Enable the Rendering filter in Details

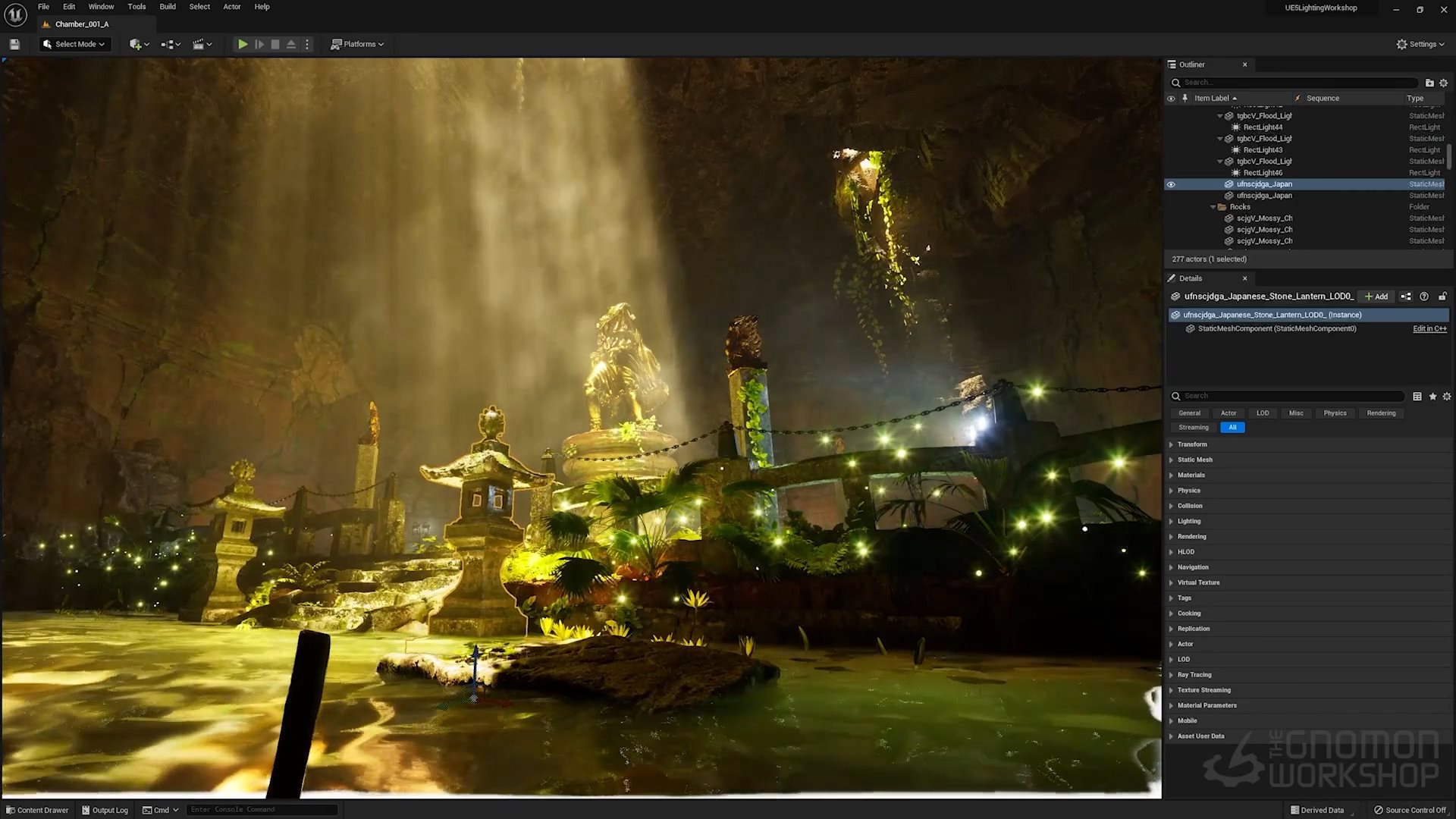[1380, 413]
